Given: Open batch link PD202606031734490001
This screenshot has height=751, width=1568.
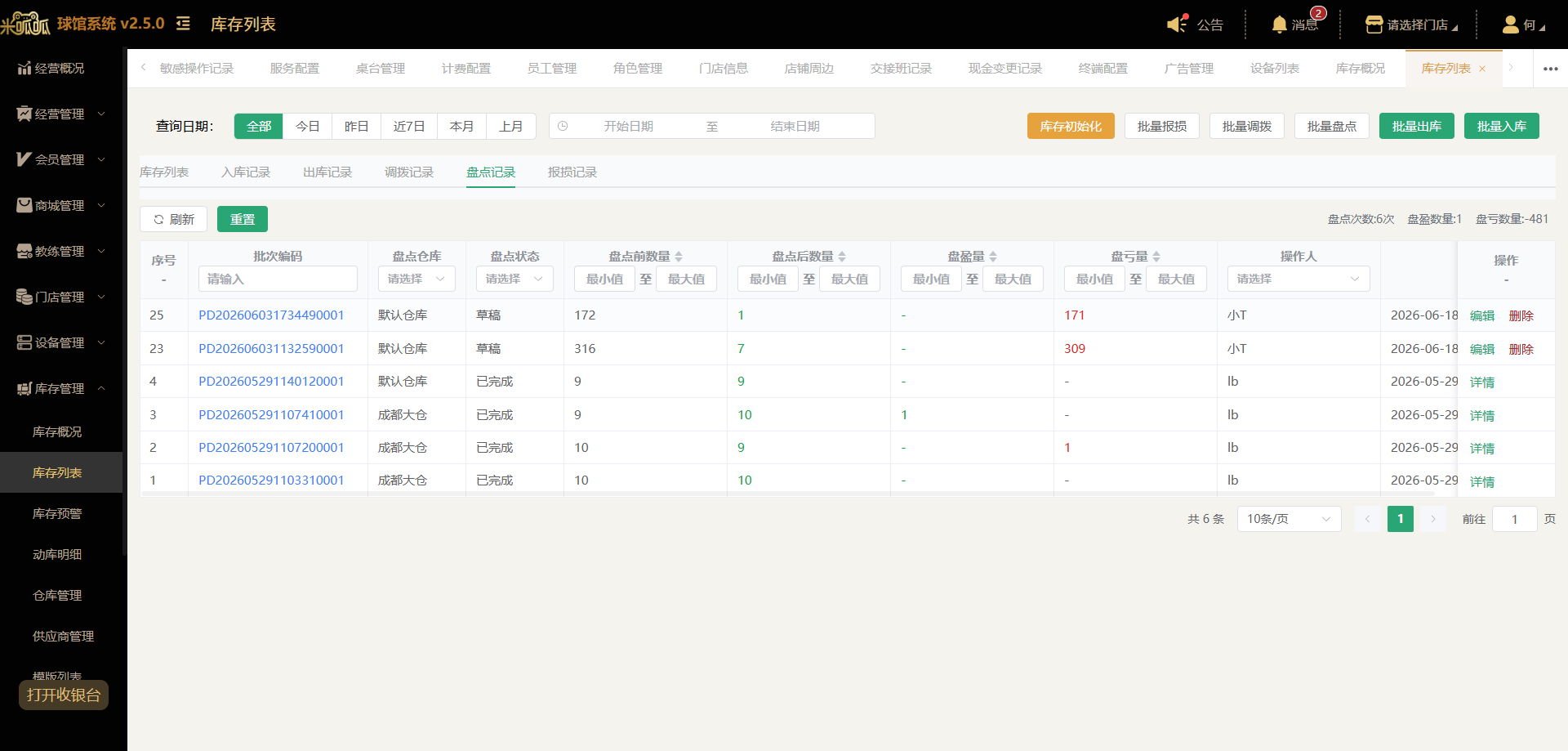Looking at the screenshot, I should 271,315.
